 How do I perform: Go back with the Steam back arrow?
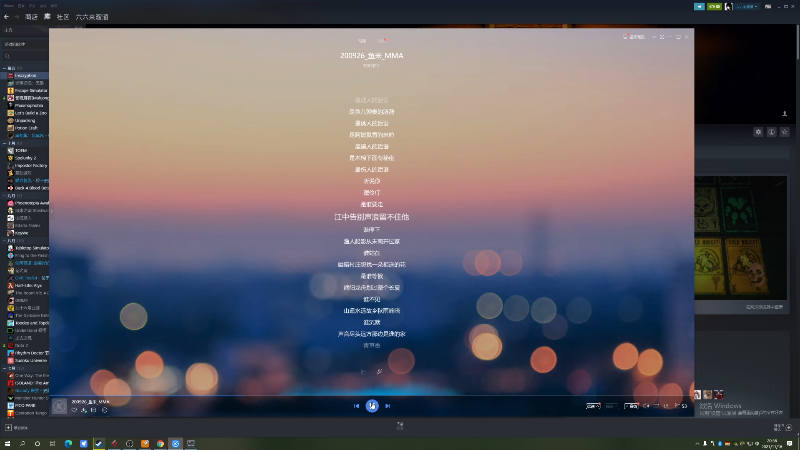coord(7,17)
